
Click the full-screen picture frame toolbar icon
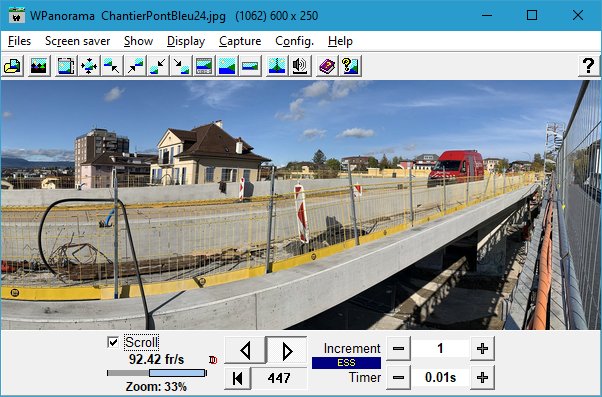(x=66, y=66)
